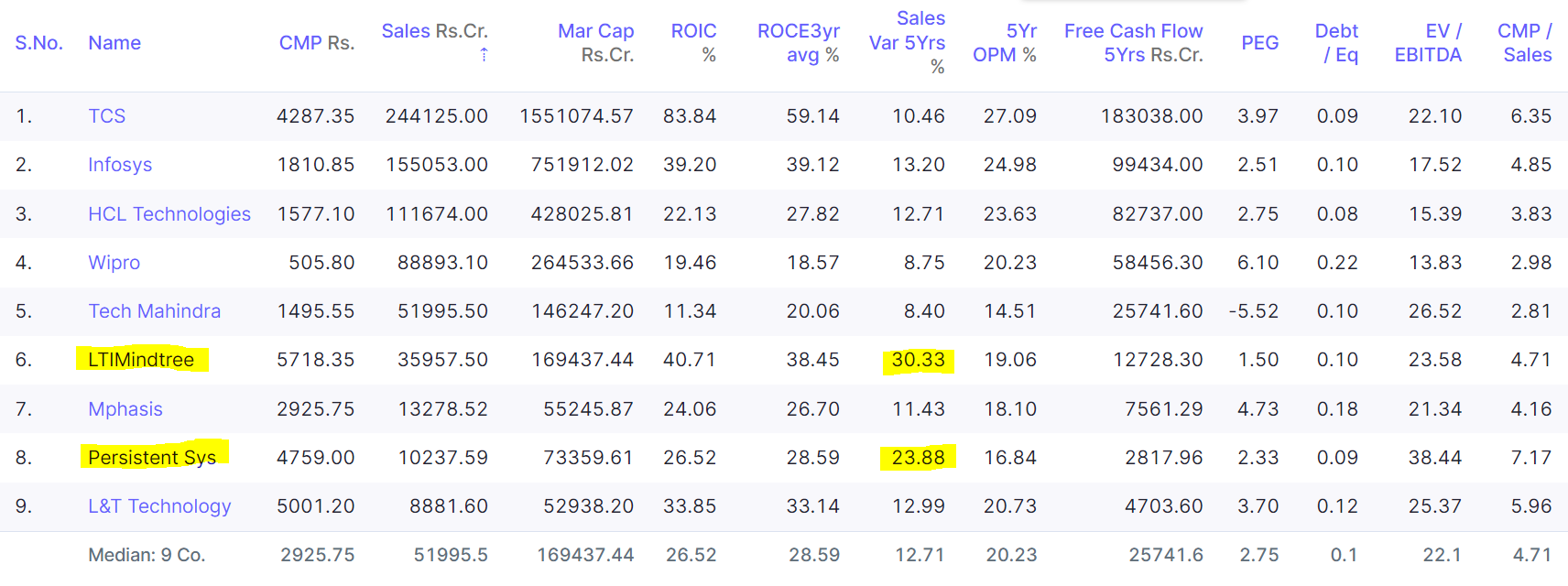Image resolution: width=1568 pixels, height=586 pixels.
Task: Select Infosys sales value 155053.00
Action: [x=437, y=165]
